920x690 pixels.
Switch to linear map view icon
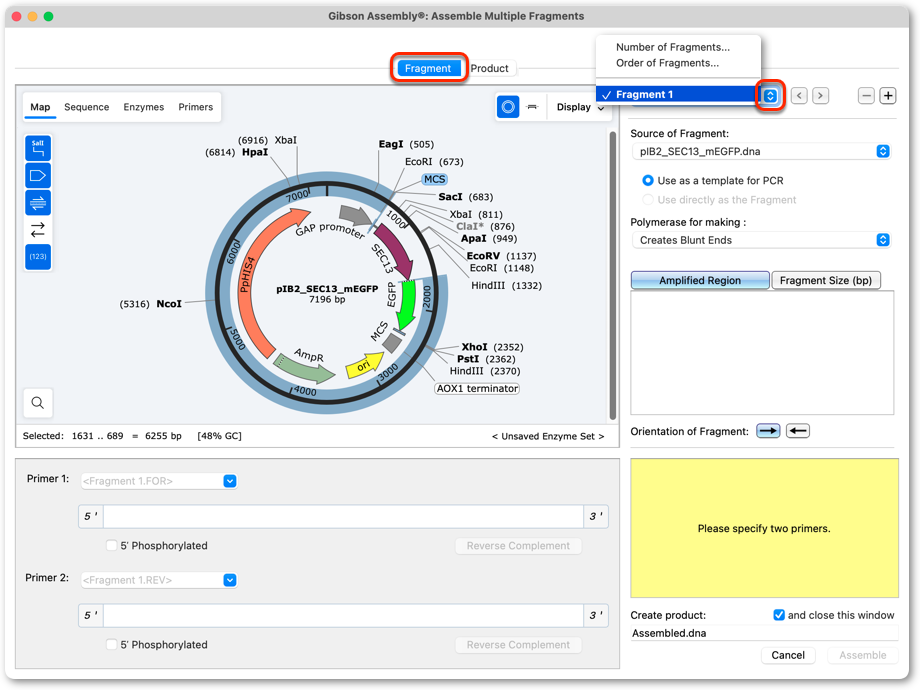click(532, 107)
